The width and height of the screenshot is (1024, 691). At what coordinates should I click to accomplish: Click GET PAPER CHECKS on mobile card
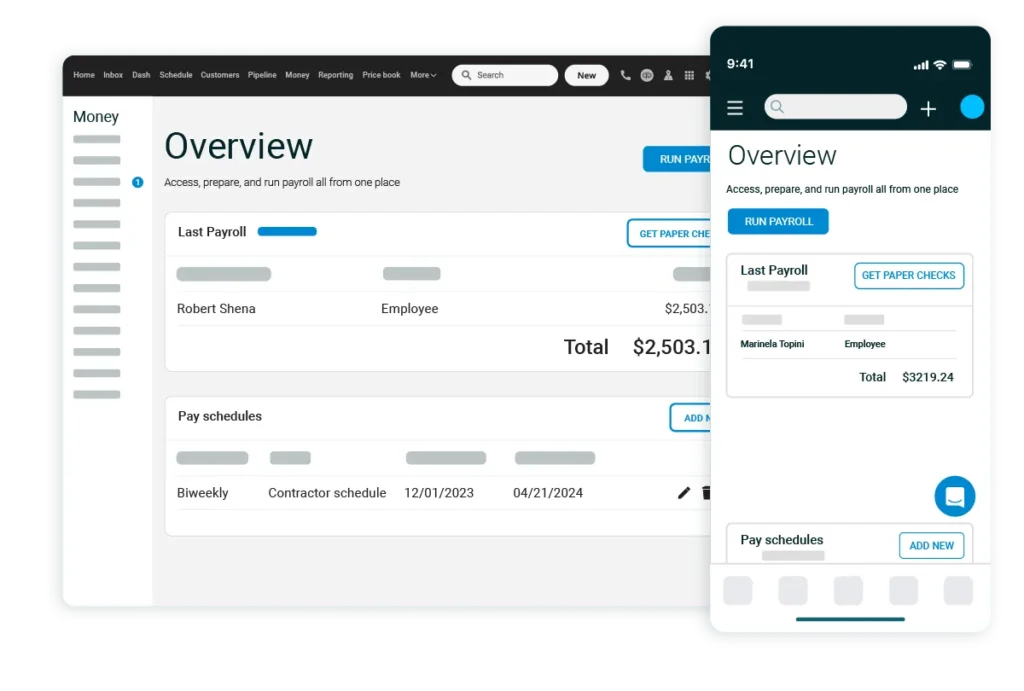pyautogui.click(x=908, y=275)
